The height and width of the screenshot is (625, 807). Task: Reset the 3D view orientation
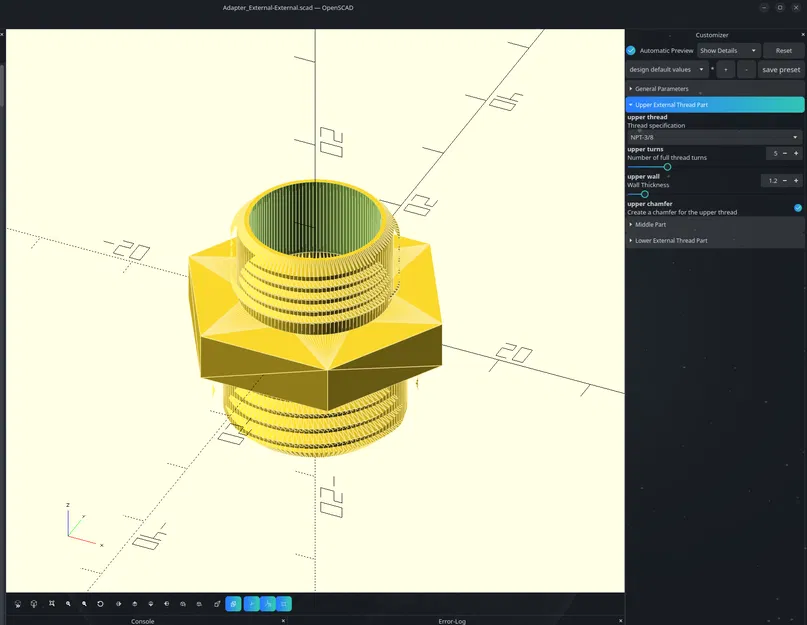pos(102,604)
